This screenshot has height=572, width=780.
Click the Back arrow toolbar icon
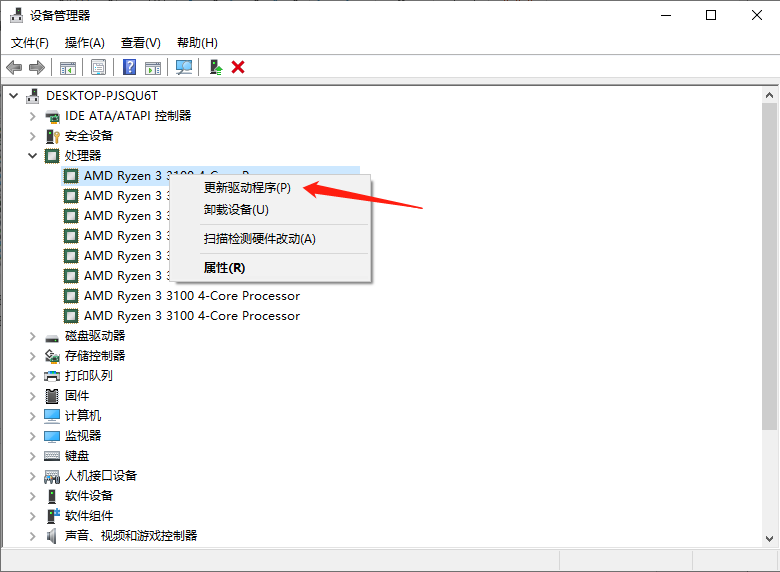click(x=14, y=67)
